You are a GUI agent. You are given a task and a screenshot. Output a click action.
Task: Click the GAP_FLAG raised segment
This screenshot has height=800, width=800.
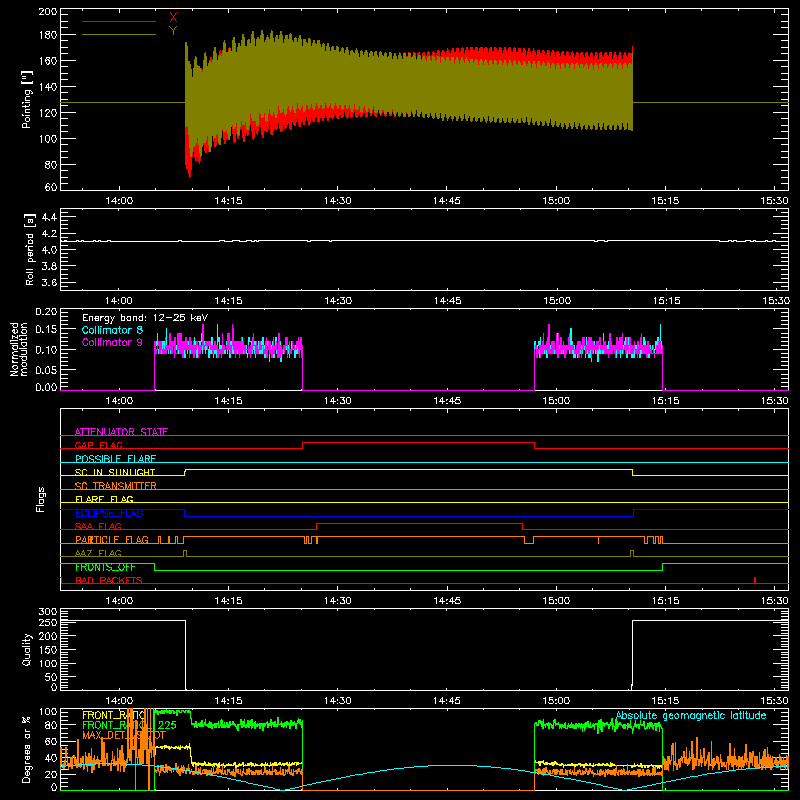[x=418, y=443]
